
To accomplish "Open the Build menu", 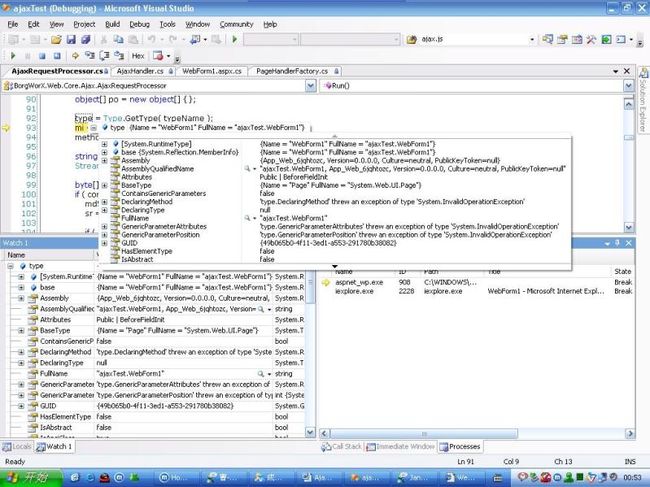I will [x=112, y=24].
